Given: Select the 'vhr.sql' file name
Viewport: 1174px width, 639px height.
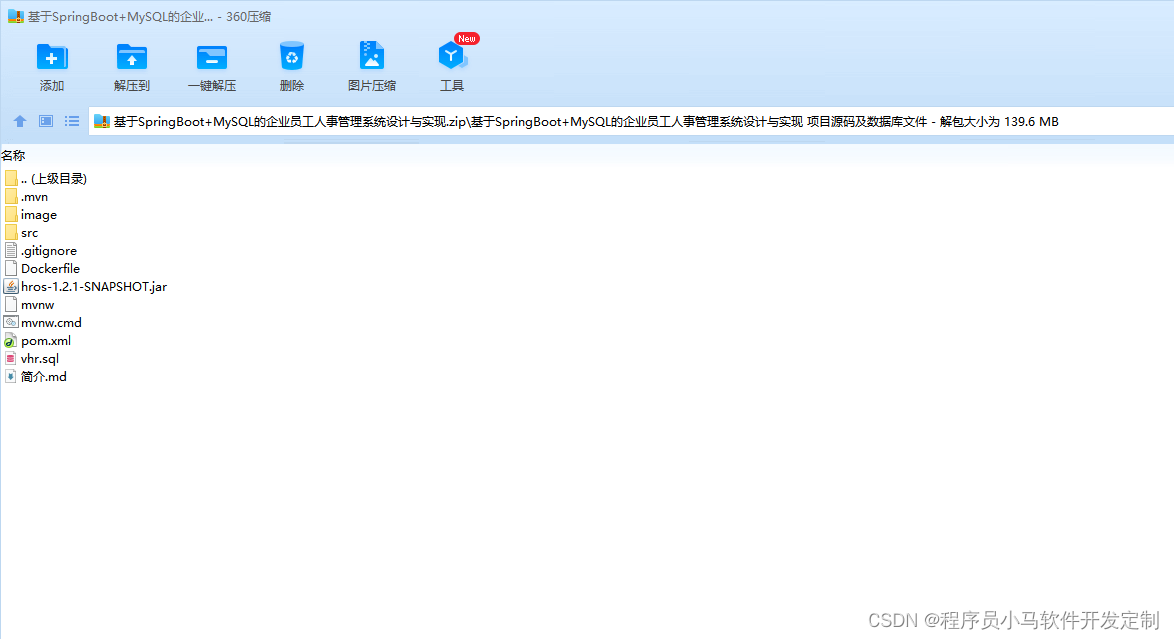Looking at the screenshot, I should pos(40,359).
